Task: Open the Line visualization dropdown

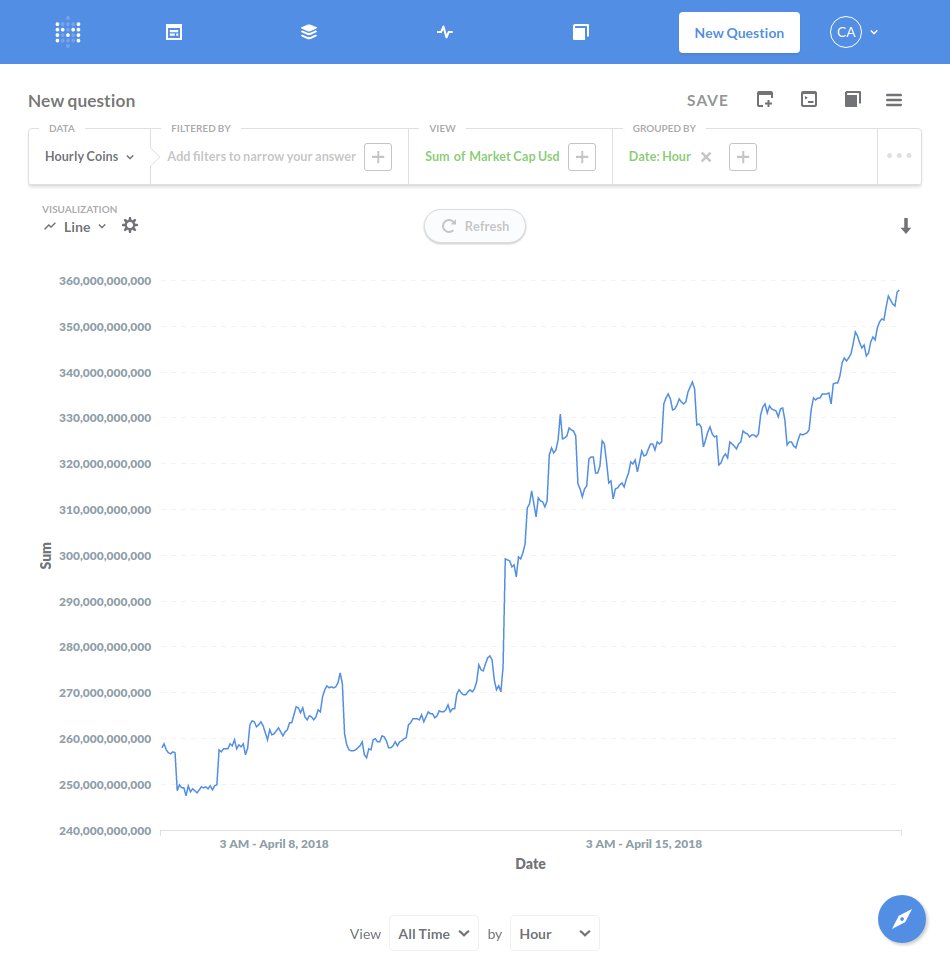Action: tap(75, 227)
